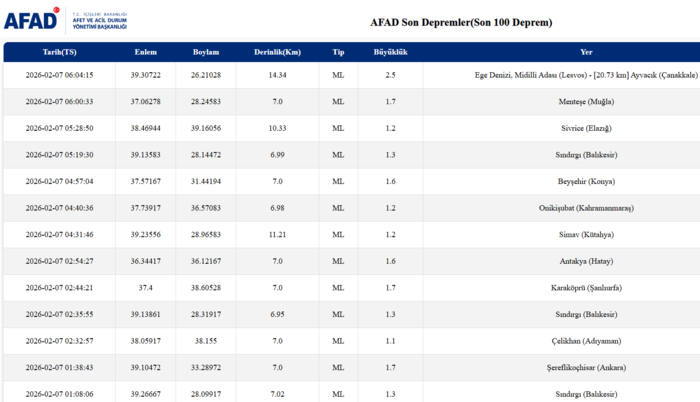The image size is (700, 402).
Task: Click depth value 14.34
Action: click(277, 75)
